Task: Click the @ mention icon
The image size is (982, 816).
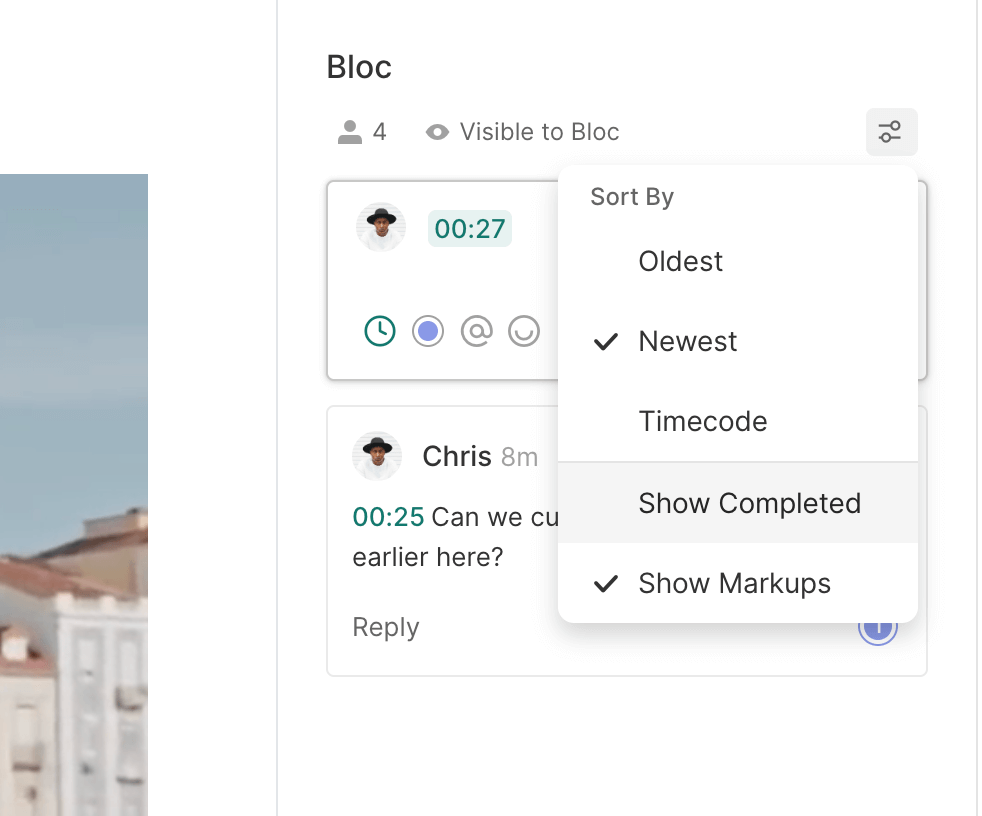Action: (x=476, y=331)
